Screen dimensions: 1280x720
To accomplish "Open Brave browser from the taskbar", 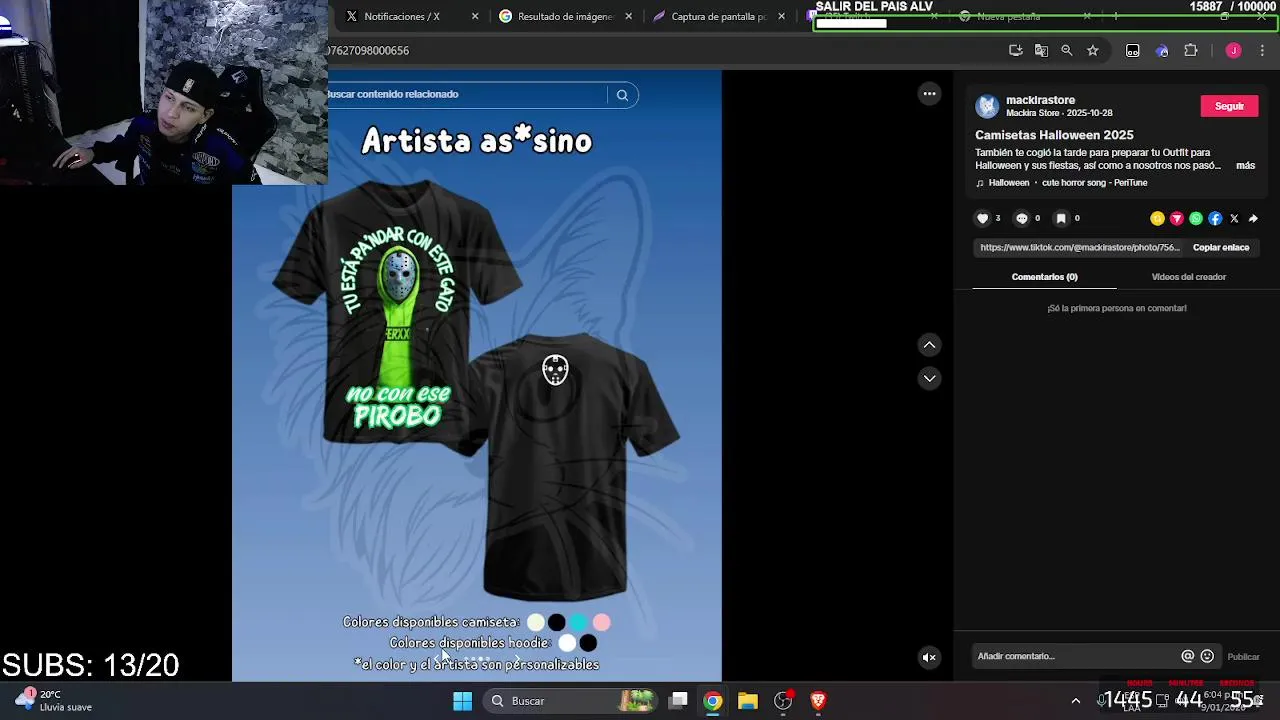I will click(x=818, y=701).
